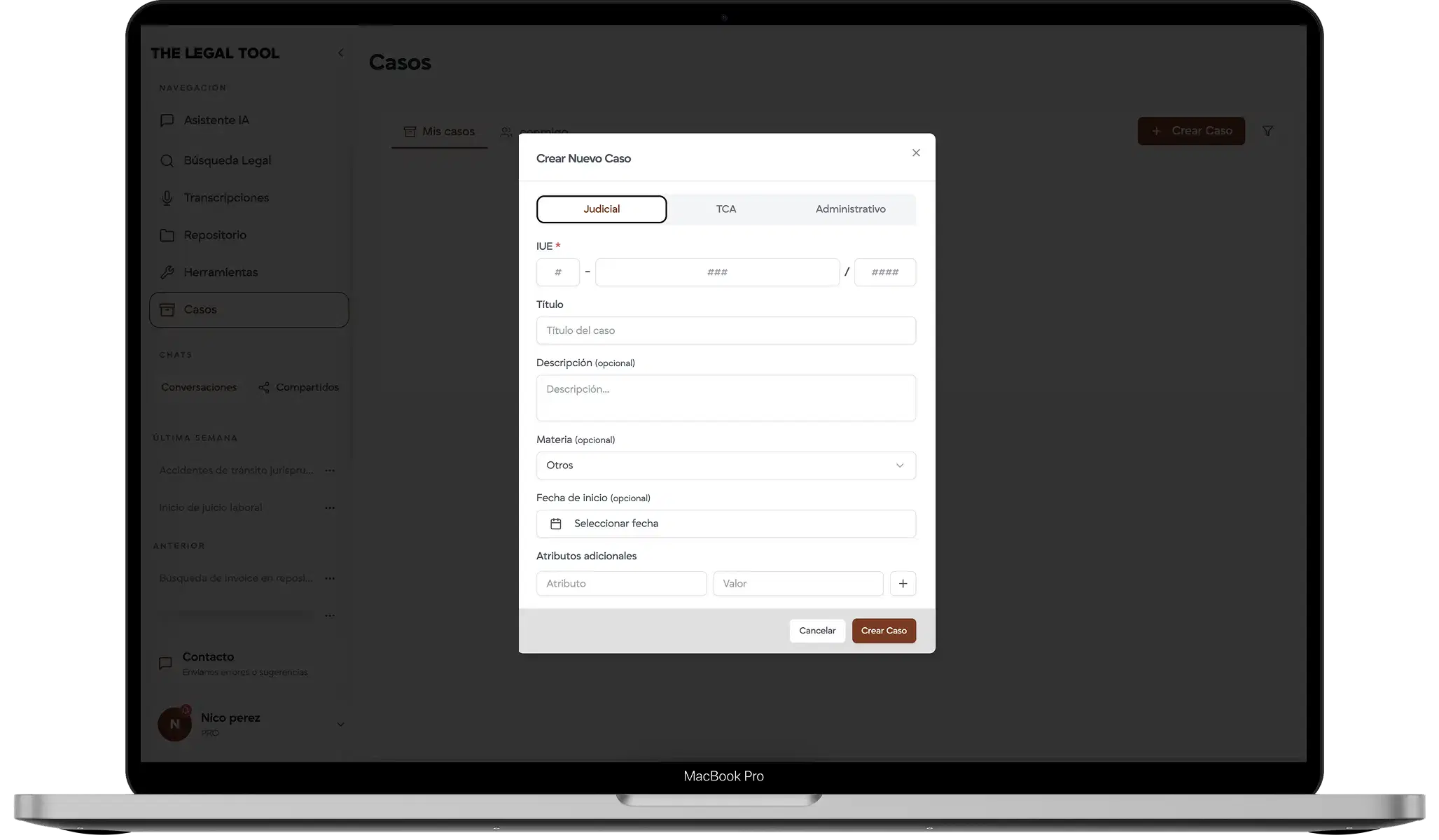Image resolution: width=1439 pixels, height=840 pixels.
Task: Open the Materia dropdown showing Otros
Action: point(726,465)
